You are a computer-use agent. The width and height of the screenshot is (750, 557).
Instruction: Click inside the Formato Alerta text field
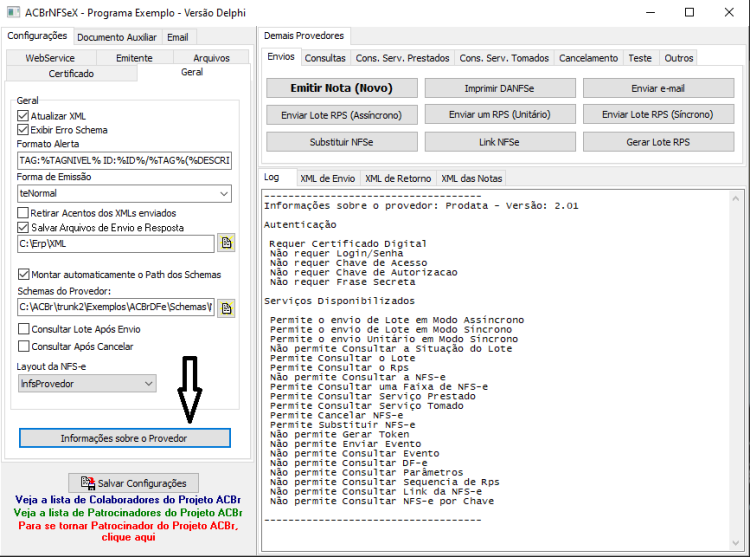pyautogui.click(x=124, y=161)
